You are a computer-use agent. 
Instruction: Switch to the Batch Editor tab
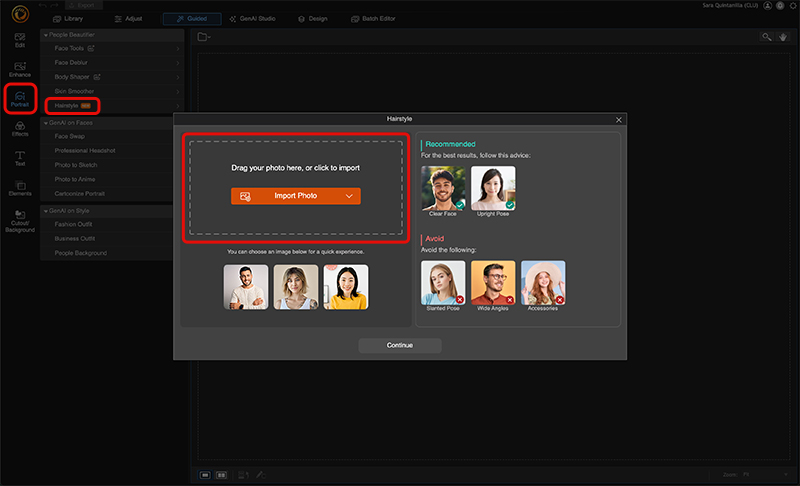[x=373, y=19]
